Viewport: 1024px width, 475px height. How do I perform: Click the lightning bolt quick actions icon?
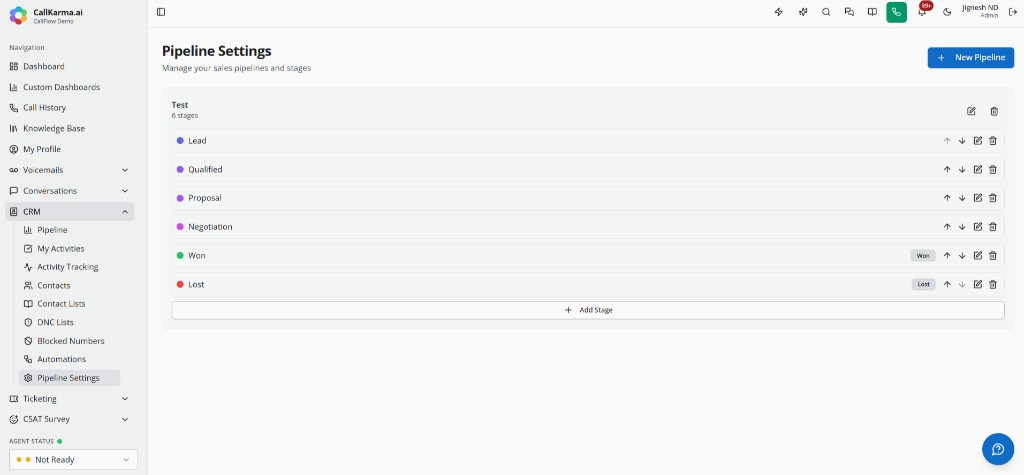point(778,12)
